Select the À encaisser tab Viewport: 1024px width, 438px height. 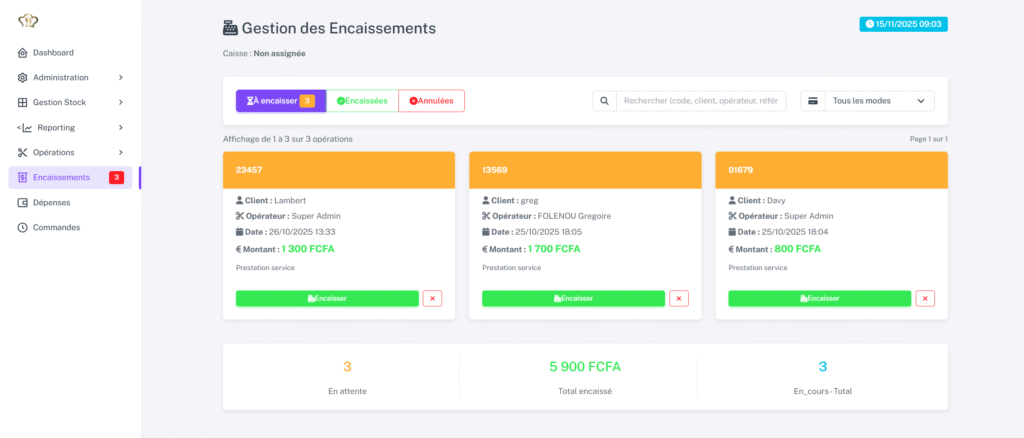click(x=281, y=101)
